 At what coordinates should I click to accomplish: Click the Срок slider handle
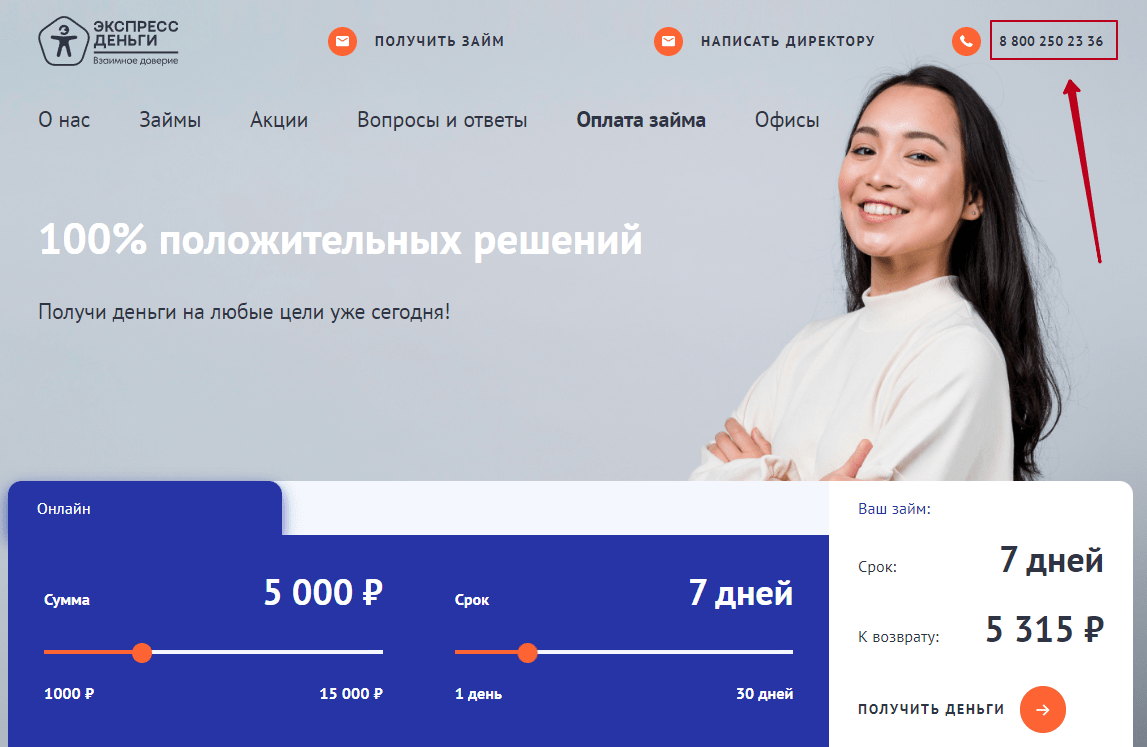pyautogui.click(x=527, y=653)
